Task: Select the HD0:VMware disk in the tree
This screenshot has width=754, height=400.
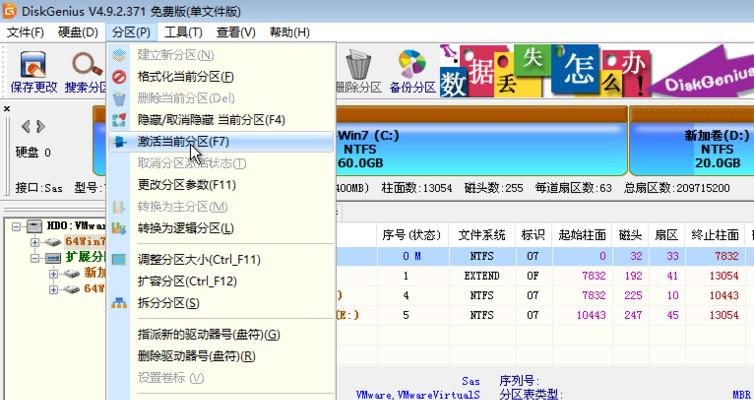Action: click(76, 225)
